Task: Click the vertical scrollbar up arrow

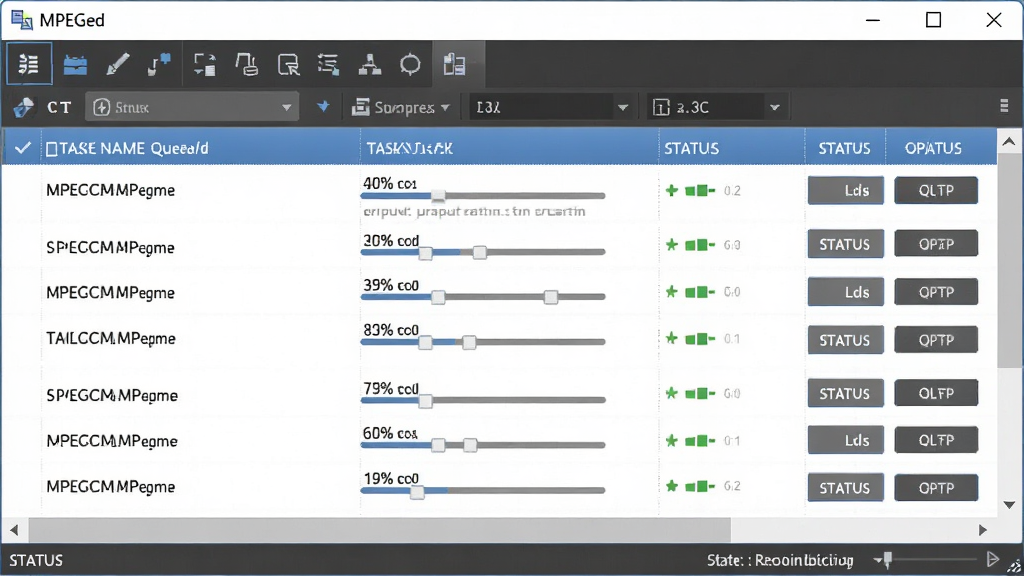Action: click(1009, 142)
